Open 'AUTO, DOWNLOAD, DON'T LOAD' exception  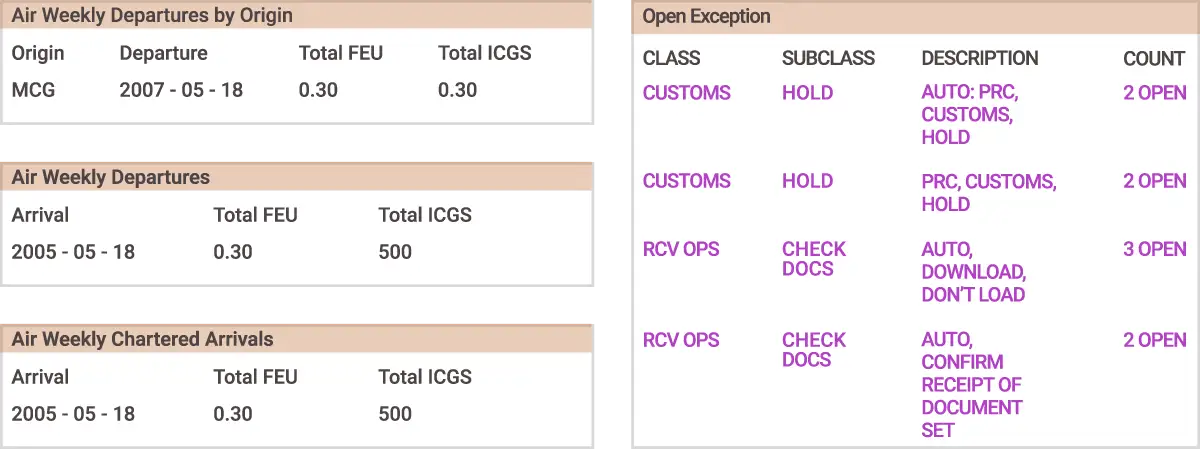point(973,272)
